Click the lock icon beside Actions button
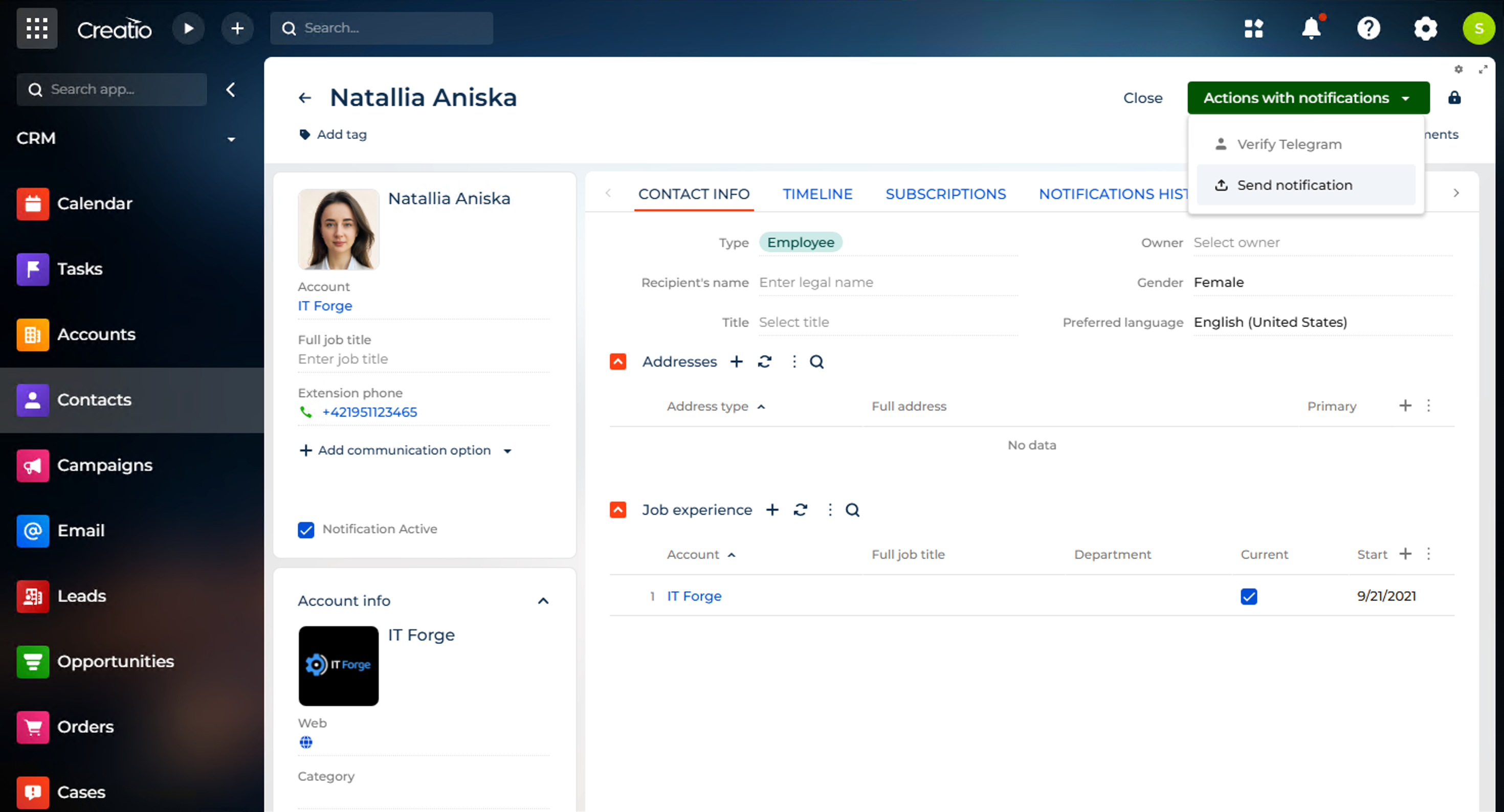 pyautogui.click(x=1454, y=98)
